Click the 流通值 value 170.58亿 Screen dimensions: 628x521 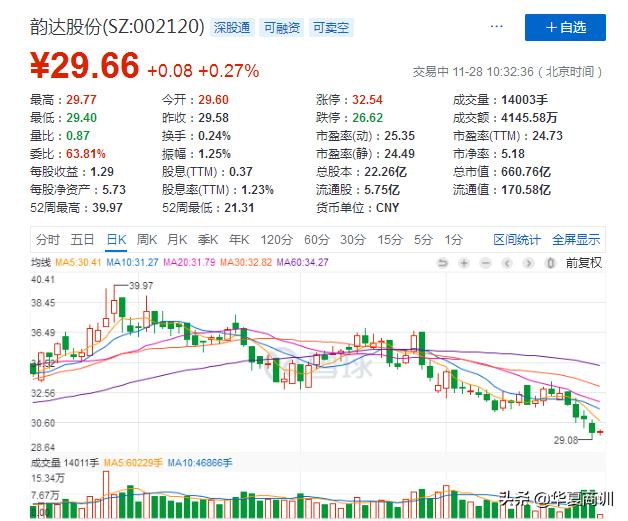[525, 190]
